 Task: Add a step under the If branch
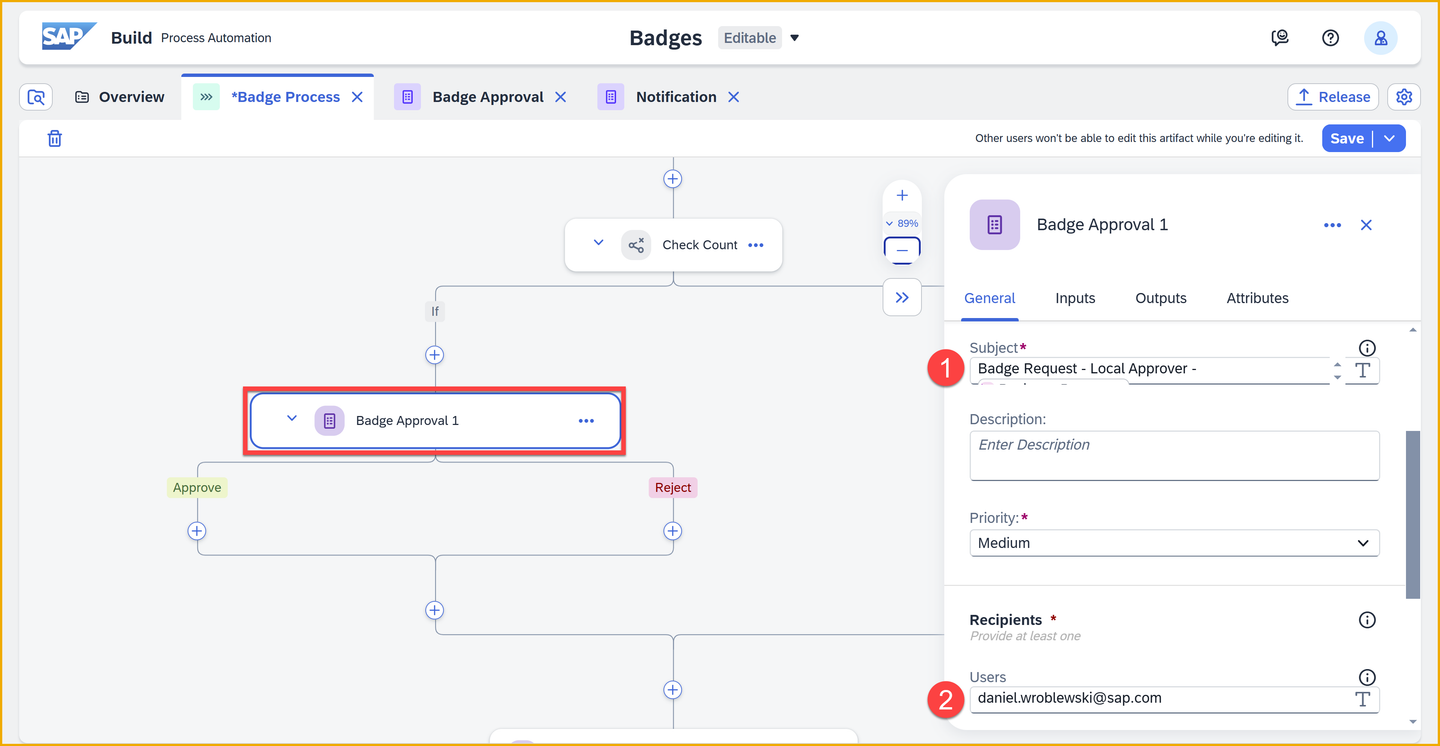point(435,355)
